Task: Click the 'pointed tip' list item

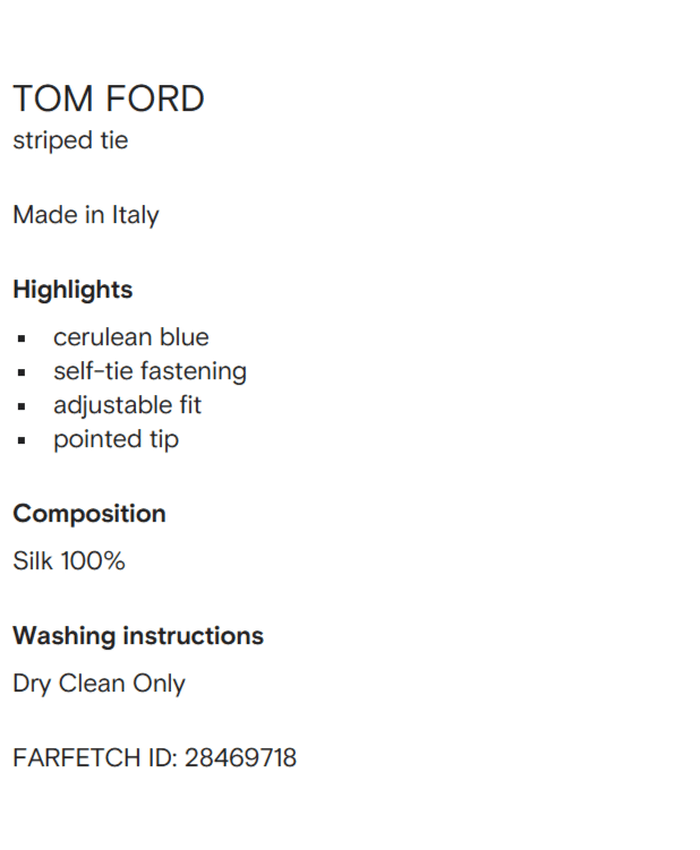Action: click(x=116, y=439)
